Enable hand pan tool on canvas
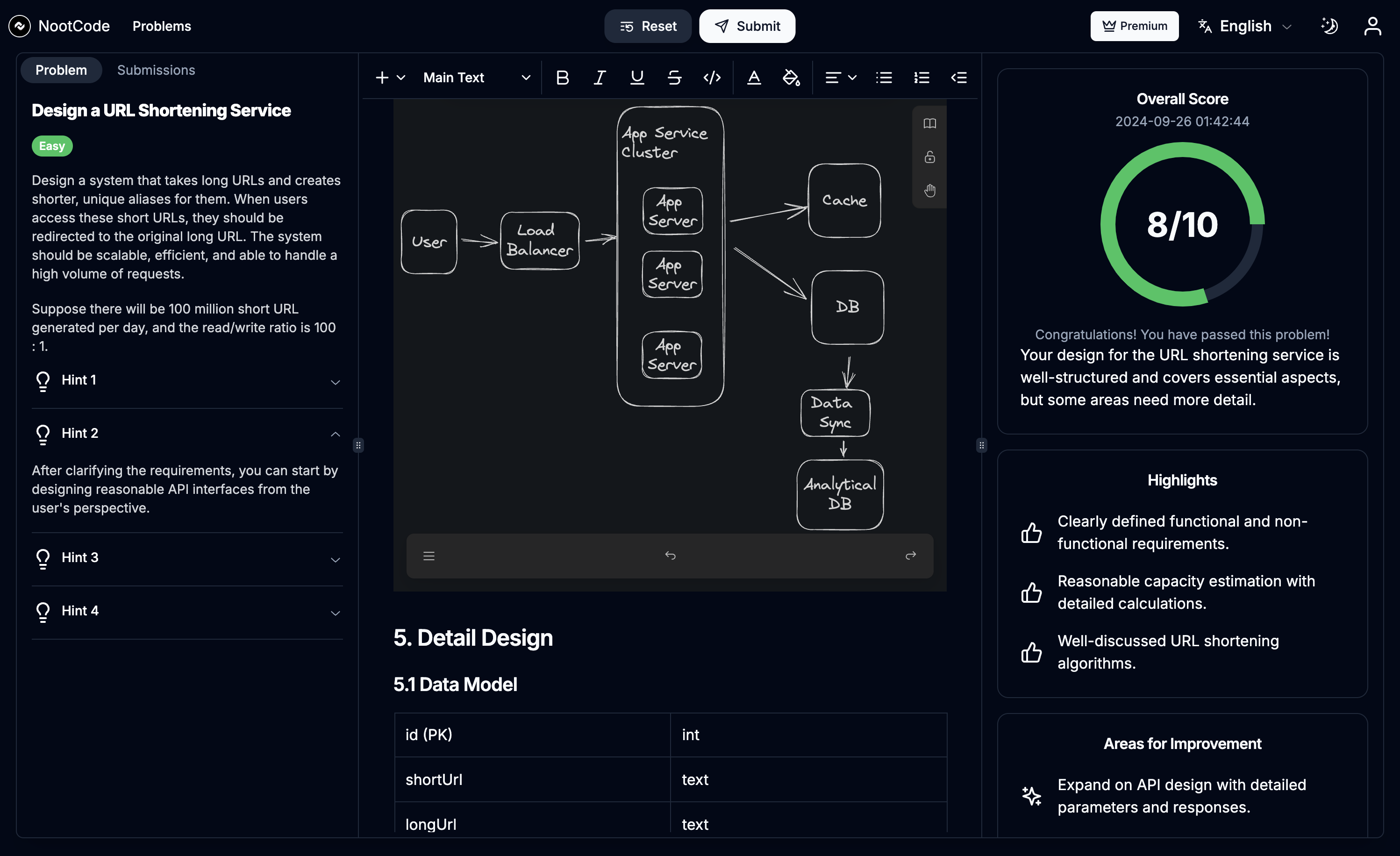This screenshot has height=856, width=1400. pos(929,190)
